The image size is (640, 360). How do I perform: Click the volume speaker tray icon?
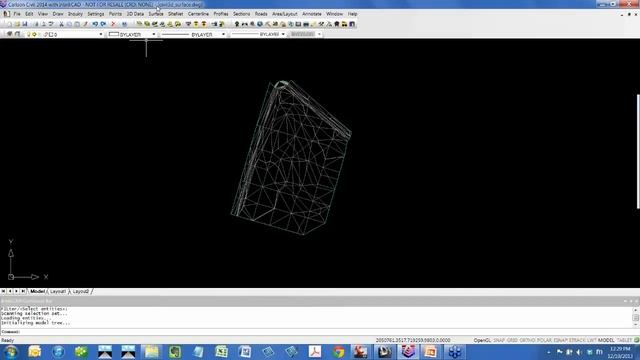click(x=579, y=352)
